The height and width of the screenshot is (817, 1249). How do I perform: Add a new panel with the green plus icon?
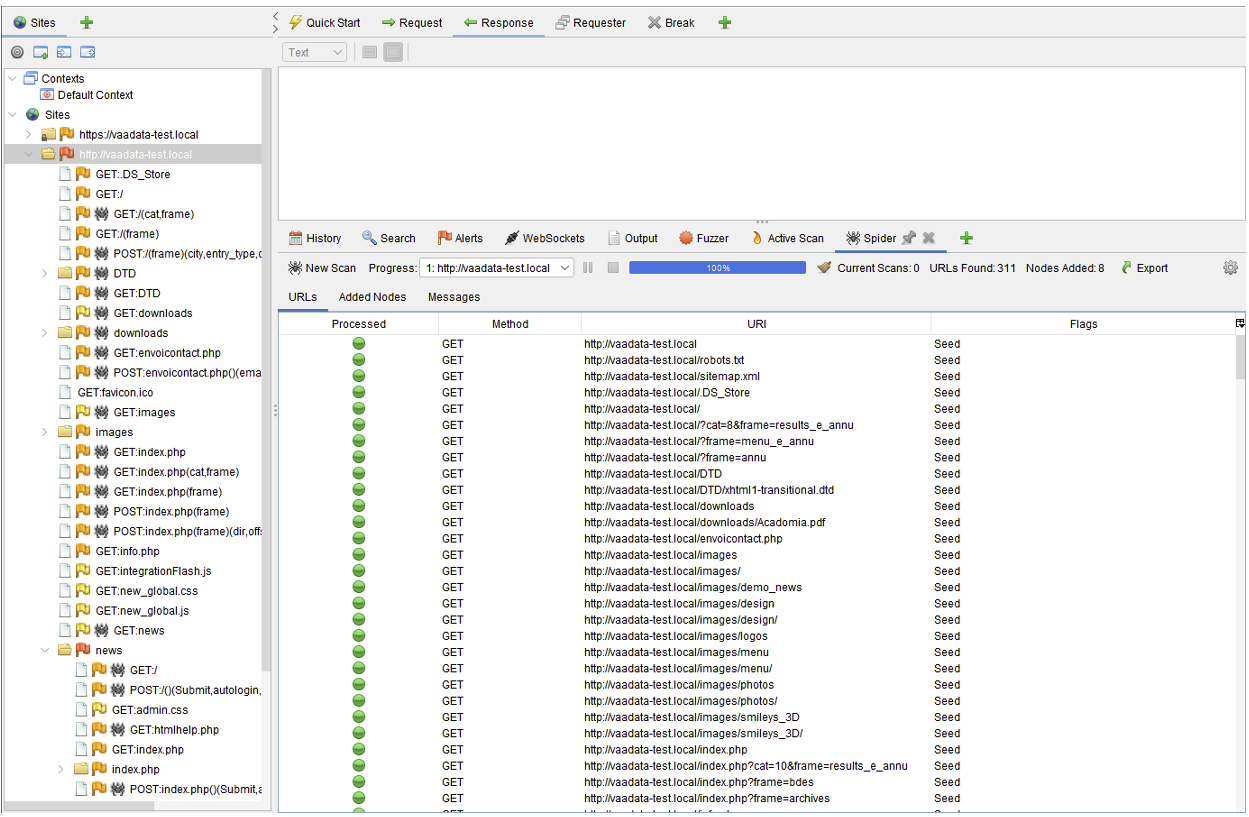966,238
